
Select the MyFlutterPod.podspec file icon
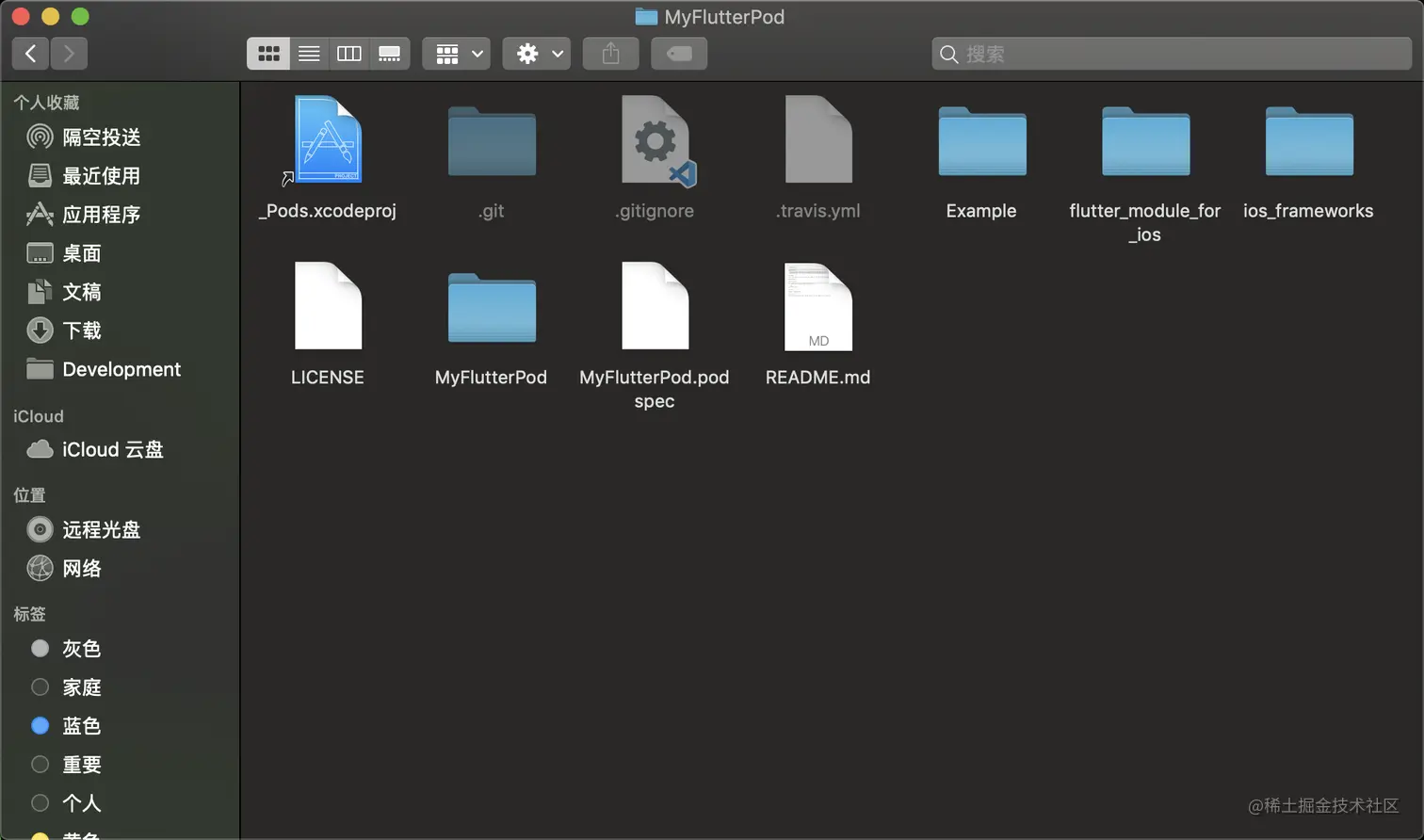[x=655, y=306]
